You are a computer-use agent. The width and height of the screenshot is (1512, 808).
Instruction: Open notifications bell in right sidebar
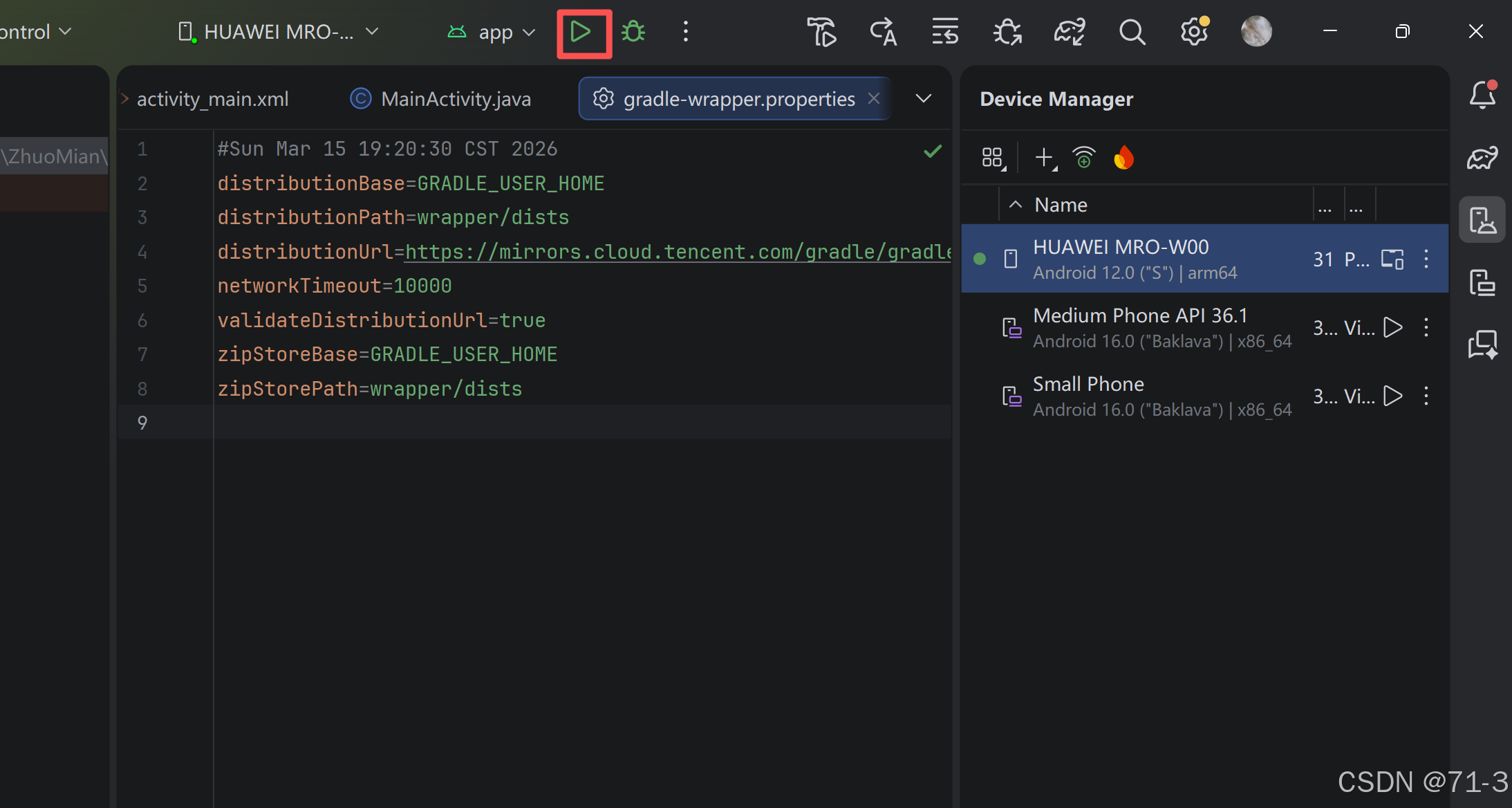(1482, 95)
